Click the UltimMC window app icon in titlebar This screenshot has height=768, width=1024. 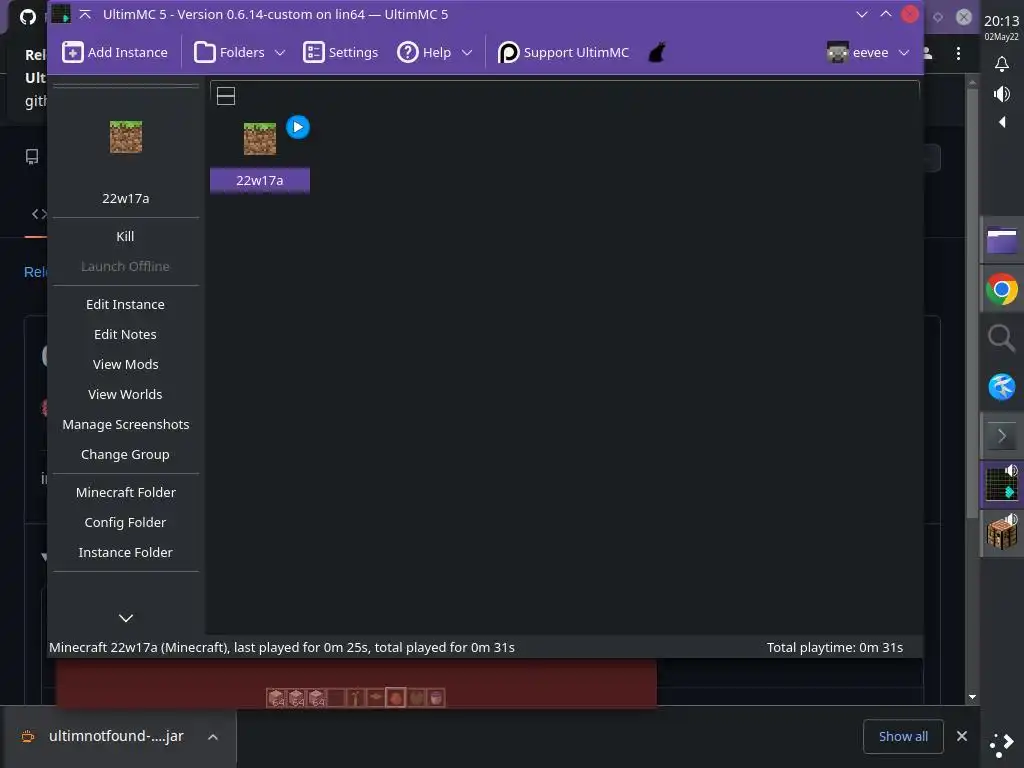pos(61,14)
